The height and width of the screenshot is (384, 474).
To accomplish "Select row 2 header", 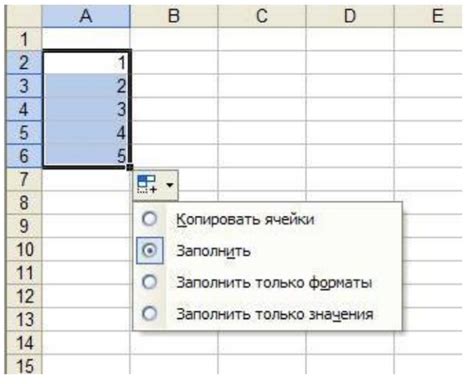I will point(24,62).
